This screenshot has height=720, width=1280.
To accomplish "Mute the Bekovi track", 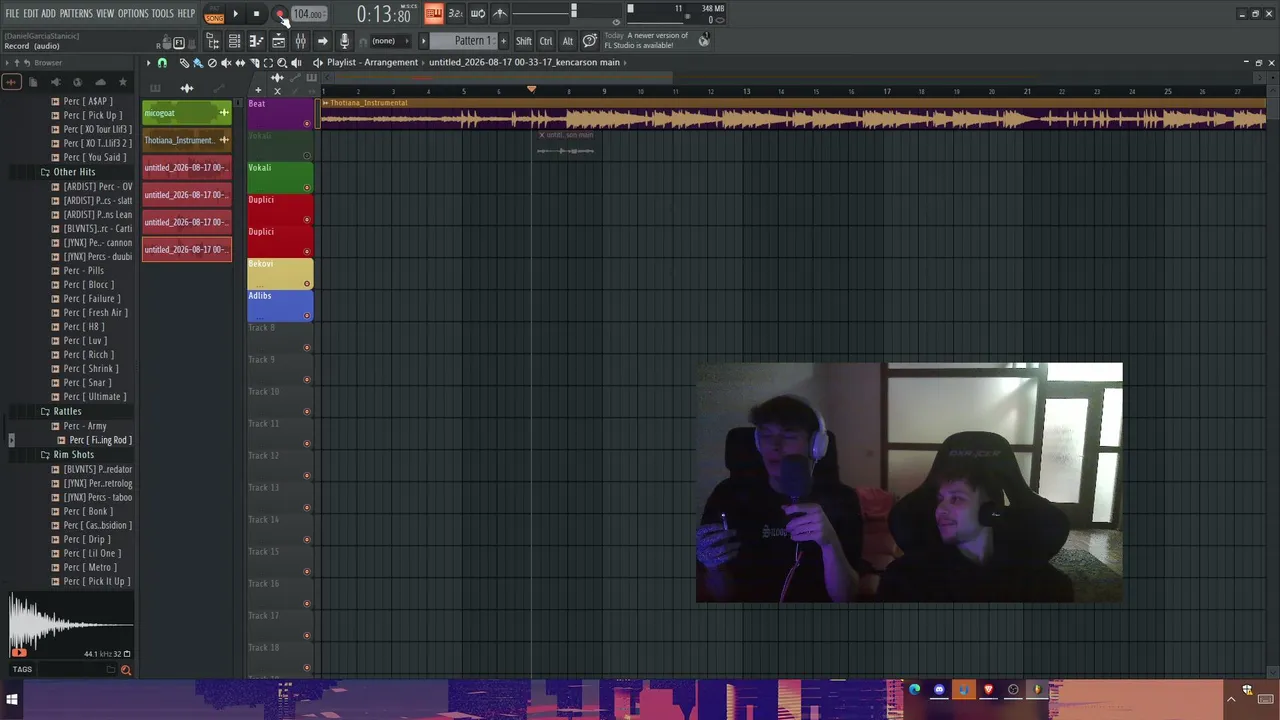I will point(307,283).
